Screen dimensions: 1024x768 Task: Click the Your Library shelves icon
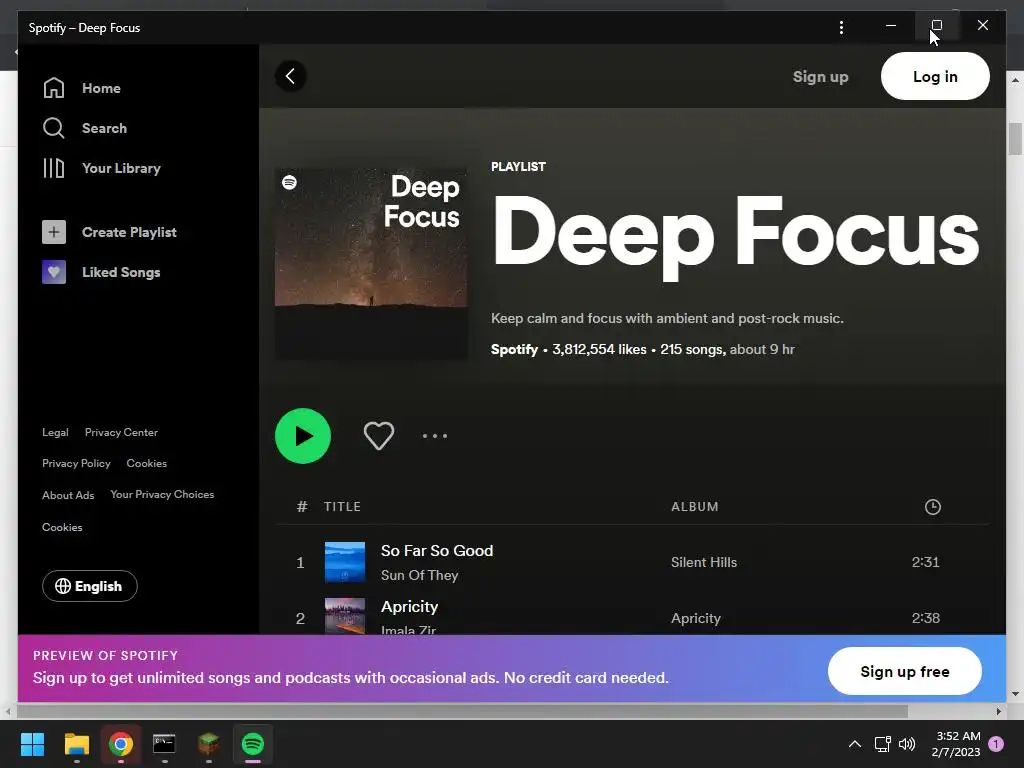(54, 168)
